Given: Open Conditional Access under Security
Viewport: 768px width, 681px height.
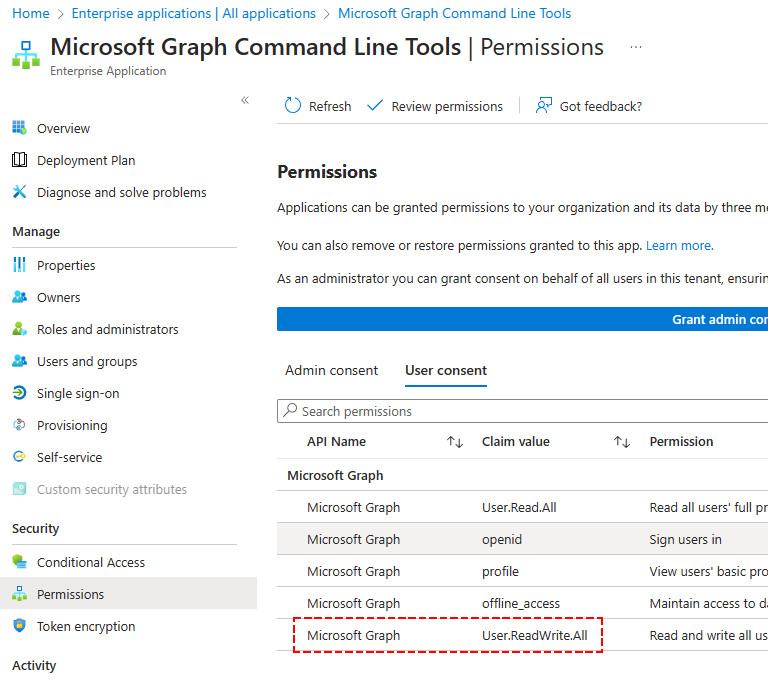Looking at the screenshot, I should (91, 562).
